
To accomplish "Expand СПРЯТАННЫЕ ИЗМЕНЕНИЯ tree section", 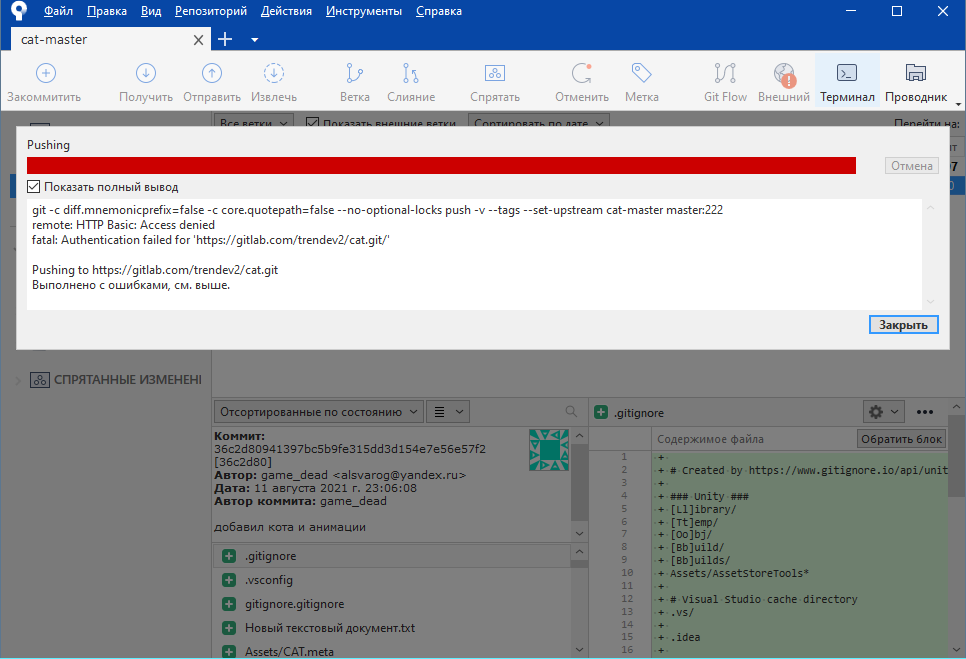I will (x=19, y=380).
